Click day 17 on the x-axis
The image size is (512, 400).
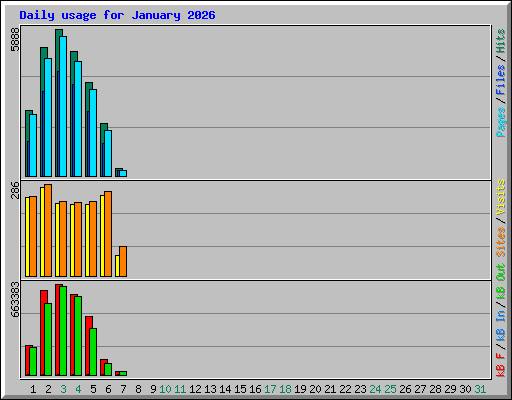tap(270, 389)
